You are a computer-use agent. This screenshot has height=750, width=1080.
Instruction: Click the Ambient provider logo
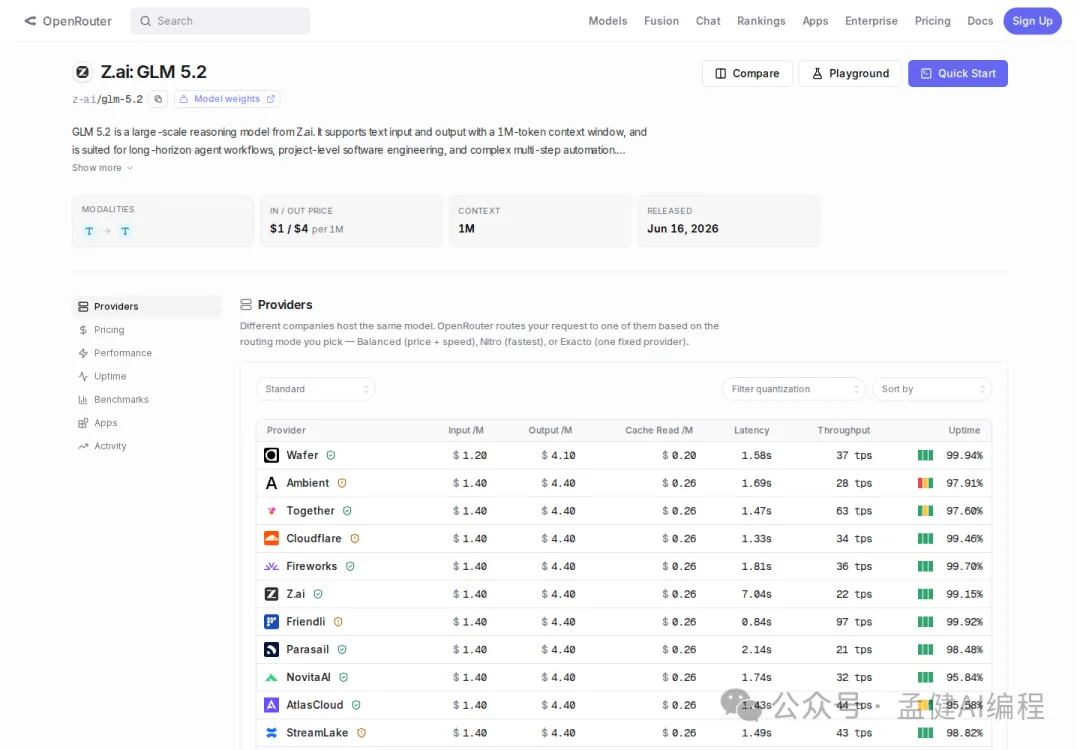pyautogui.click(x=271, y=483)
